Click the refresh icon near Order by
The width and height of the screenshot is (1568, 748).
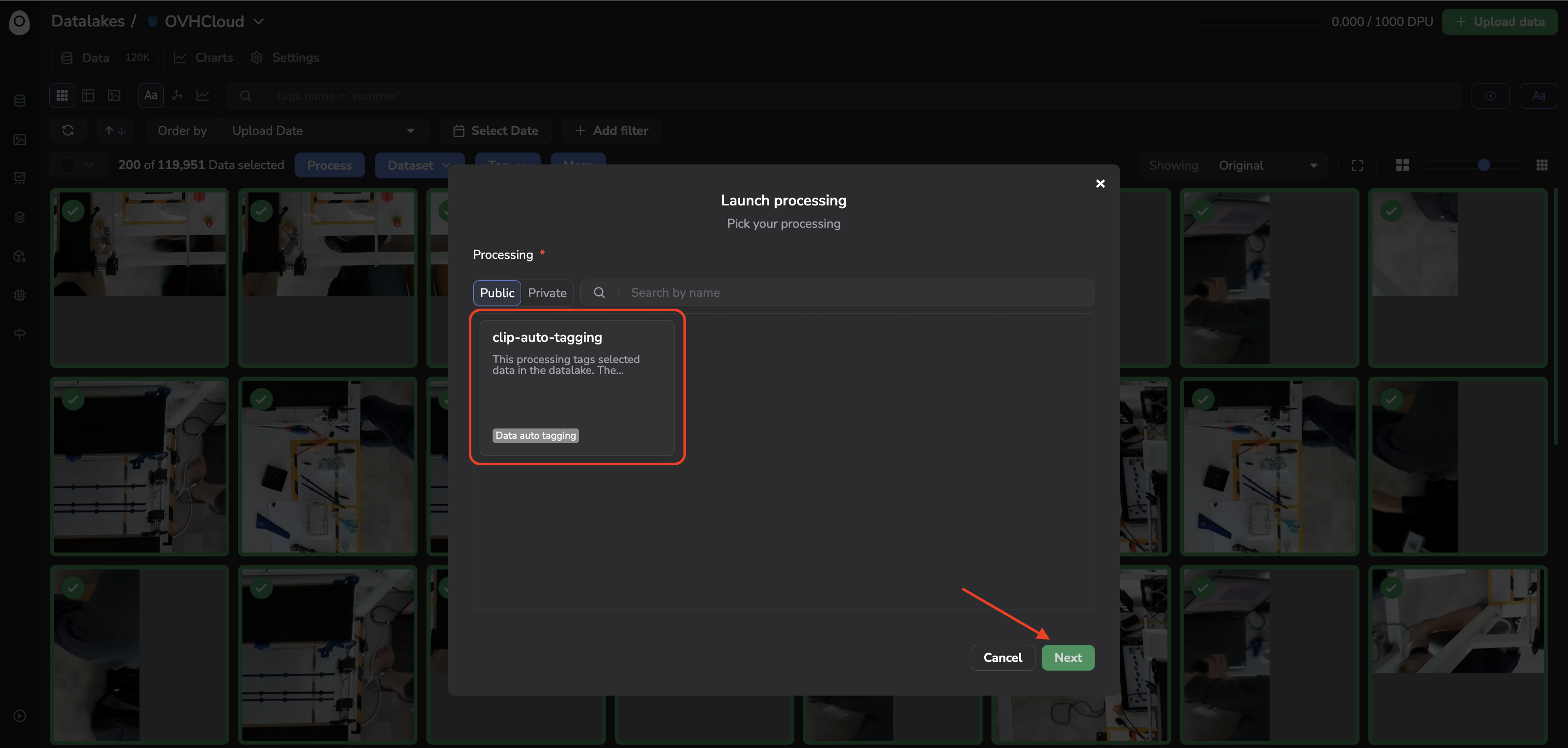click(68, 130)
